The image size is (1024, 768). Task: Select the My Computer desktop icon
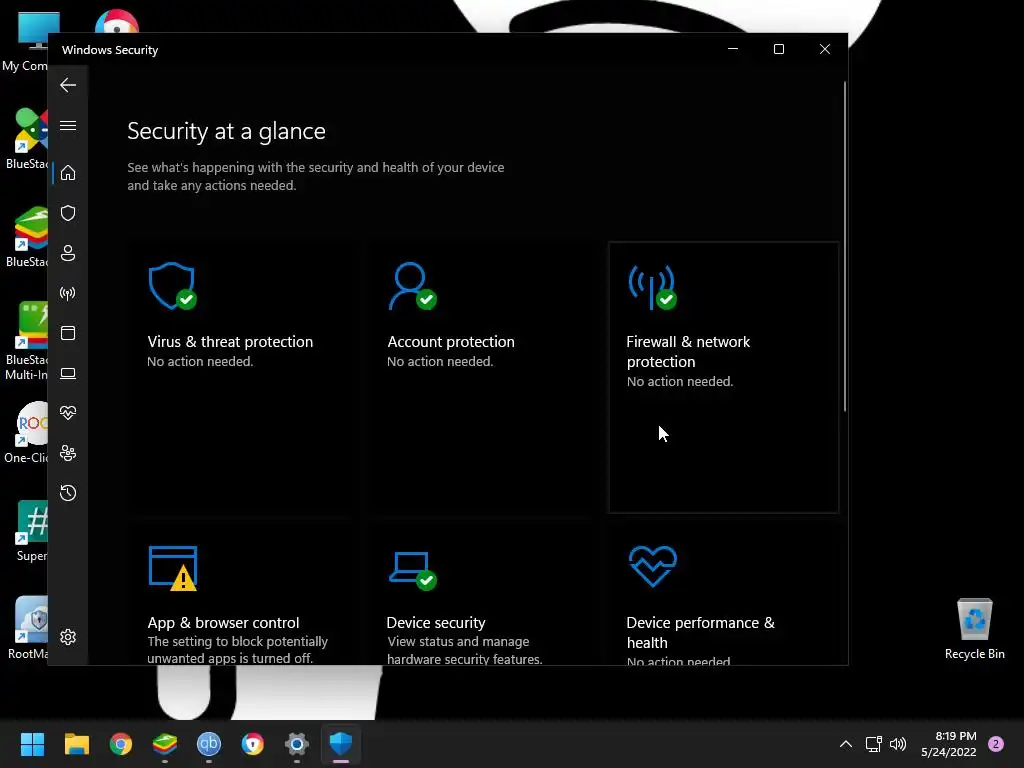click(x=25, y=40)
